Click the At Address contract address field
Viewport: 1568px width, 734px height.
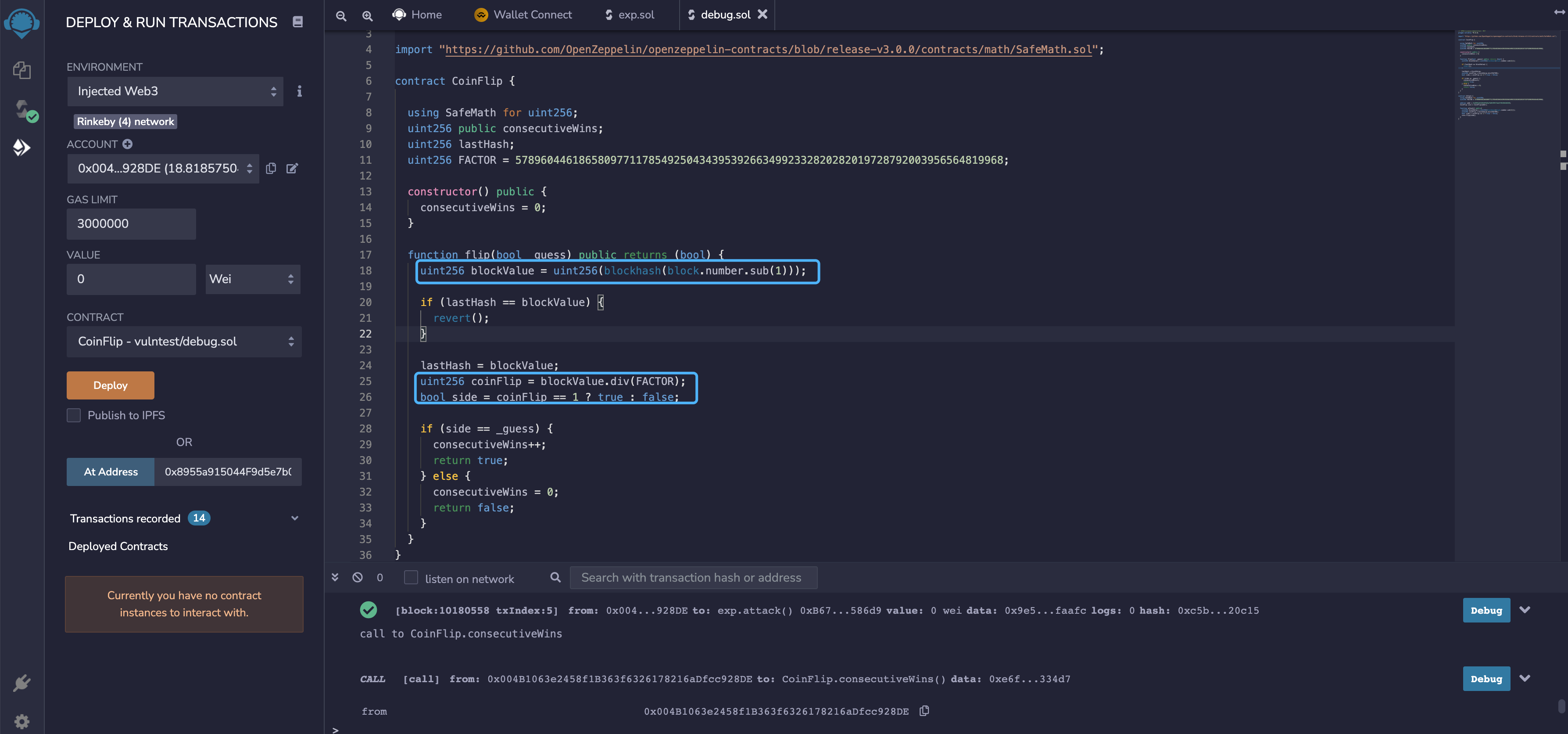(x=228, y=472)
